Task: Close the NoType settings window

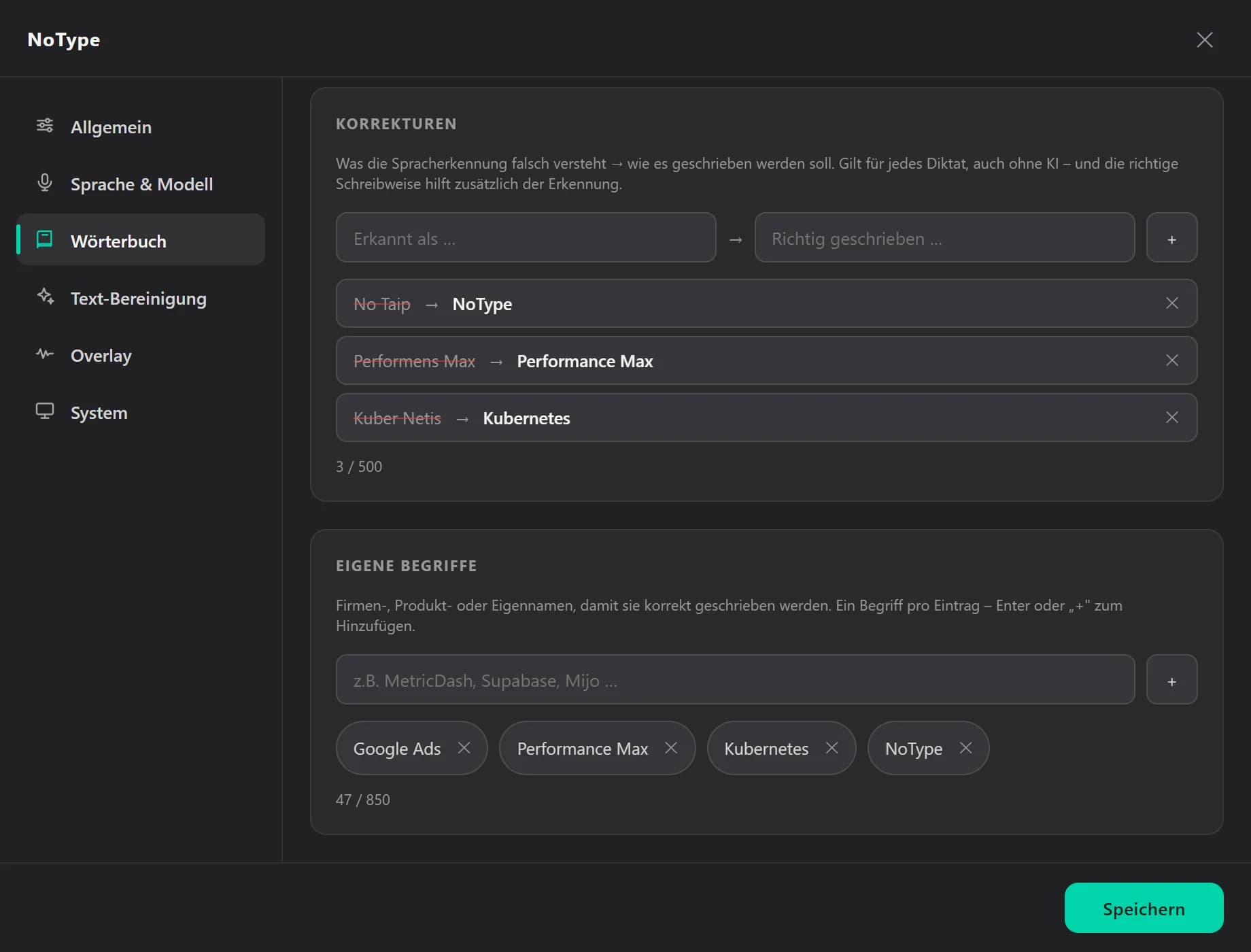Action: [1205, 39]
